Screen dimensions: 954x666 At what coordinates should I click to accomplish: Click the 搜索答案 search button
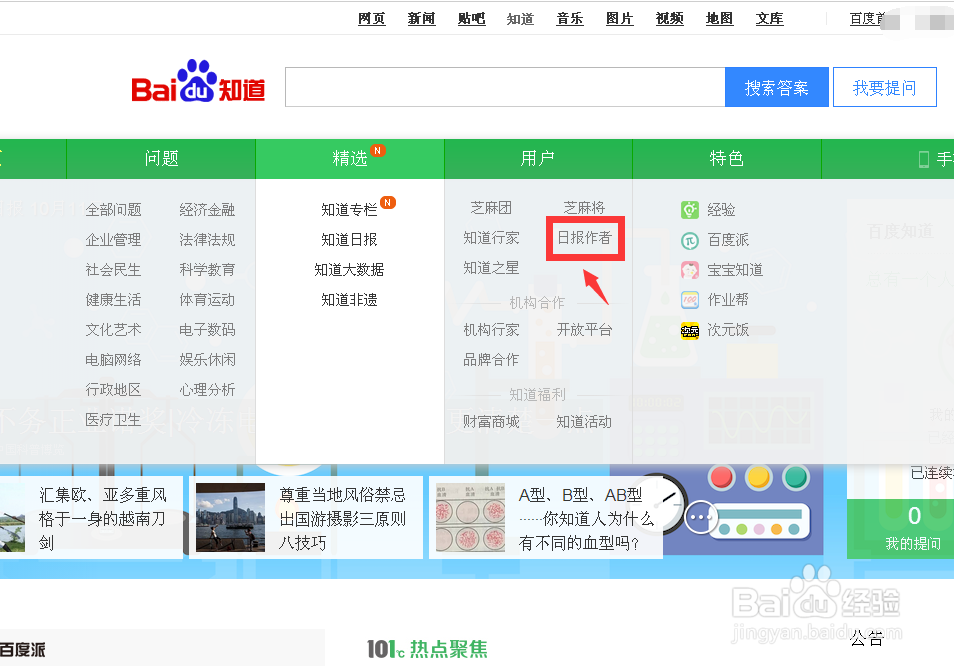point(777,87)
